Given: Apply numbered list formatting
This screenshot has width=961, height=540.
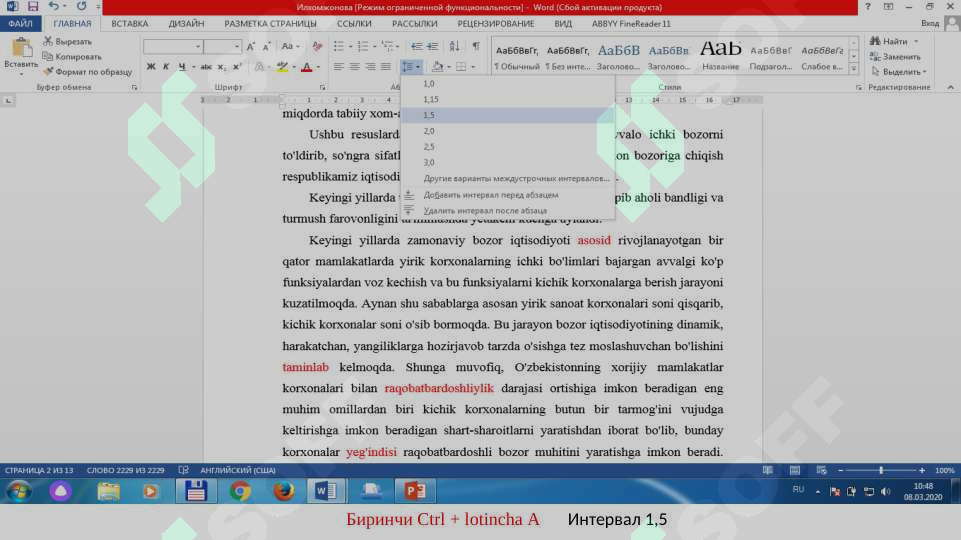Looking at the screenshot, I should pos(362,47).
